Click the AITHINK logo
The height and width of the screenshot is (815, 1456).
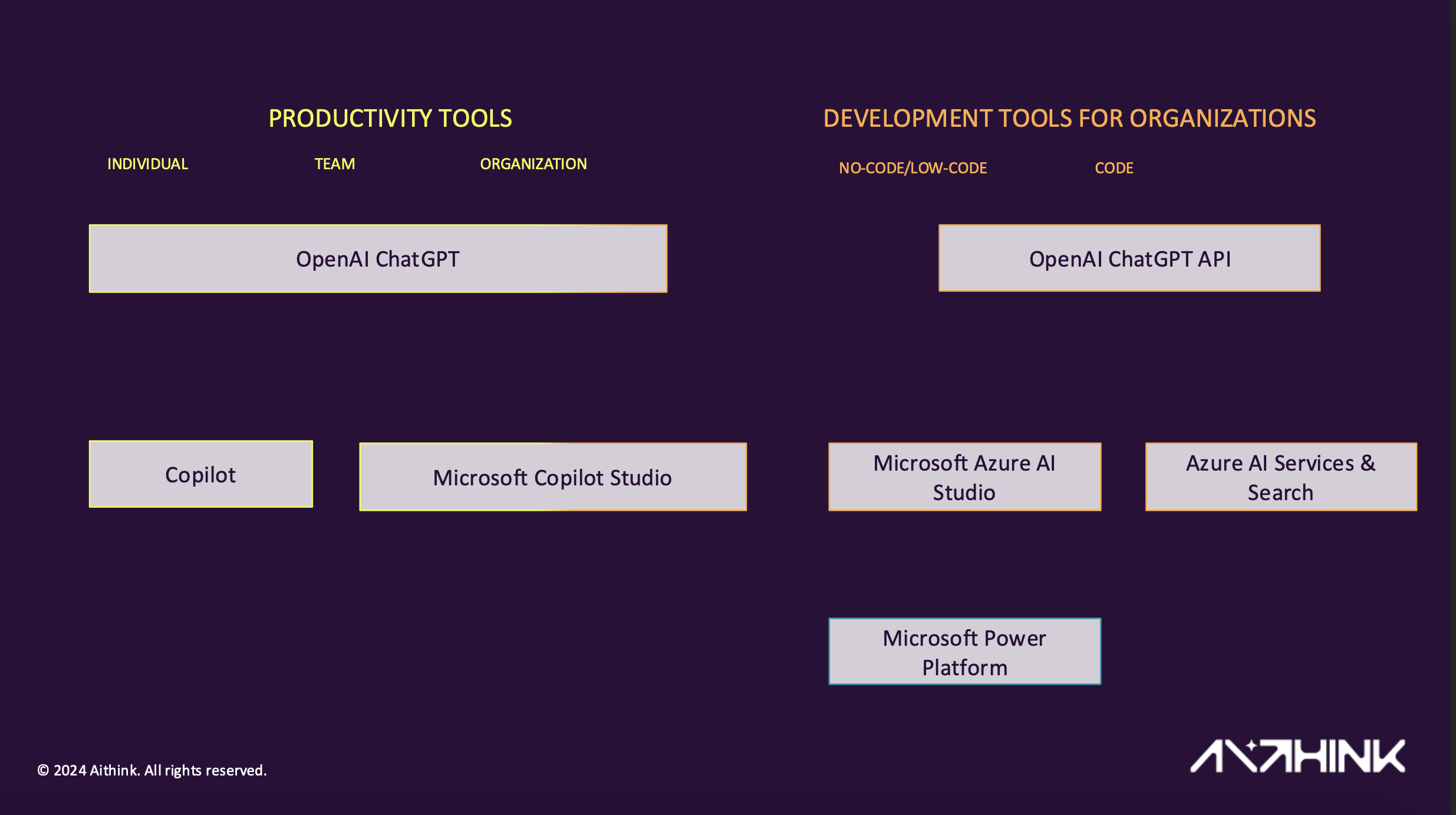click(x=1298, y=756)
